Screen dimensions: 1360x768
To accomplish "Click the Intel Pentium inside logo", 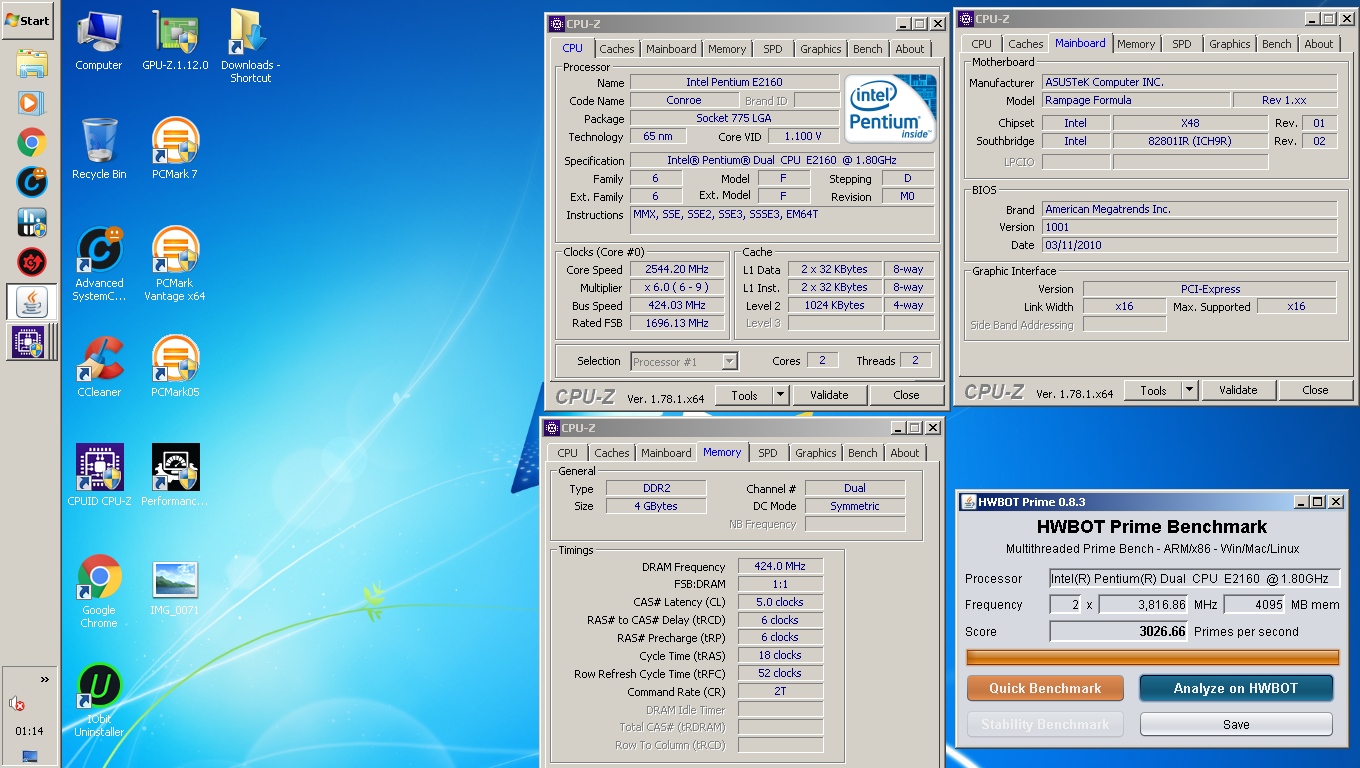I will 890,108.
